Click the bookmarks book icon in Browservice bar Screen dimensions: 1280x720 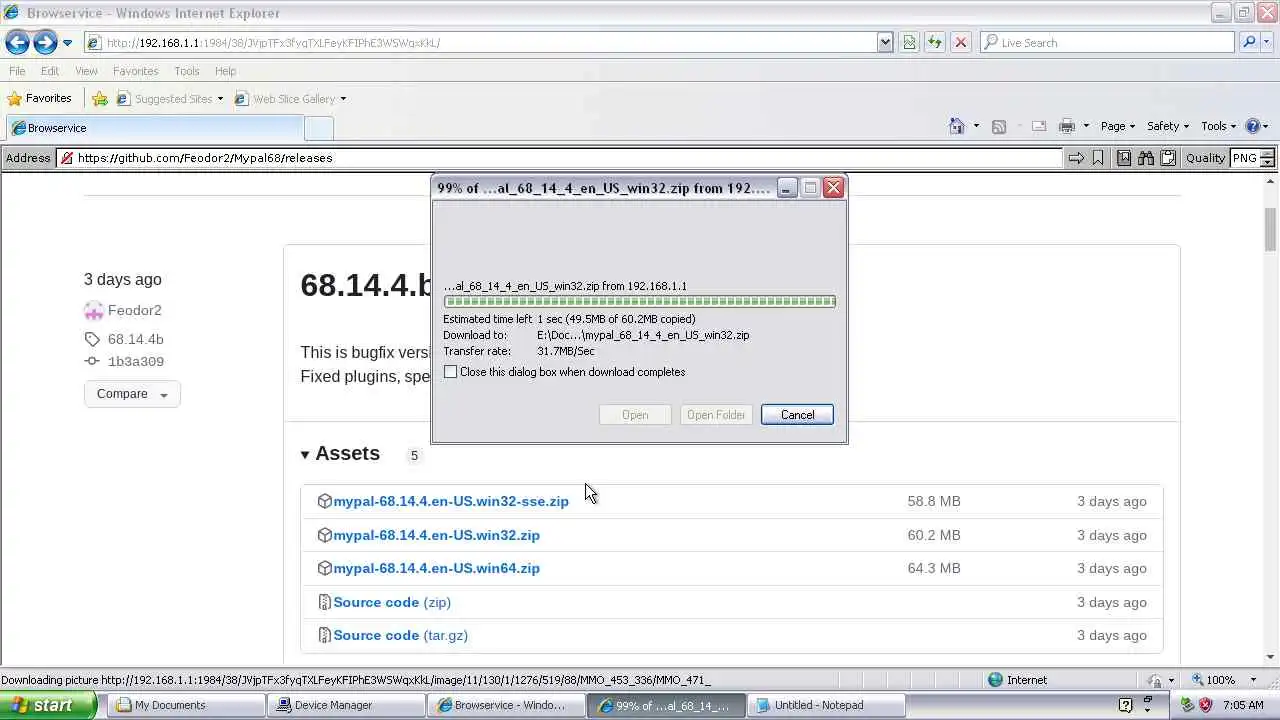[1124, 158]
